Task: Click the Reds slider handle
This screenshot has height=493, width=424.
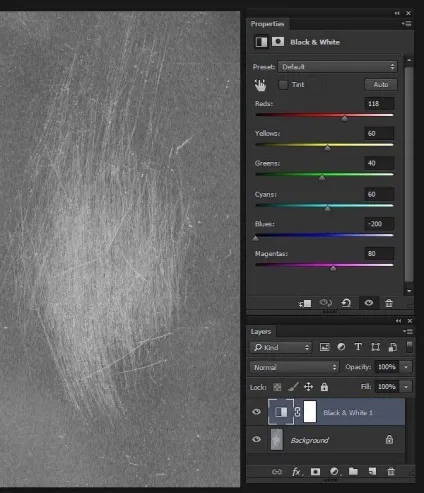Action: pos(344,118)
